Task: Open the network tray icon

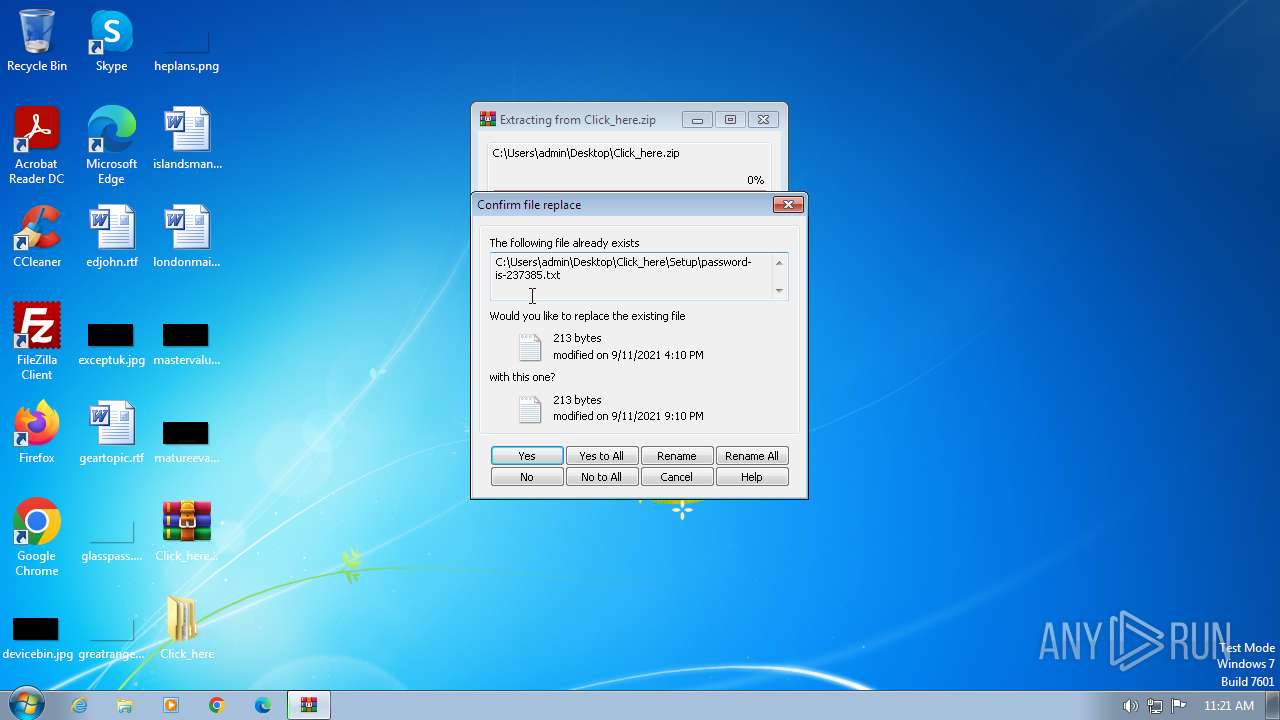Action: (x=1154, y=705)
